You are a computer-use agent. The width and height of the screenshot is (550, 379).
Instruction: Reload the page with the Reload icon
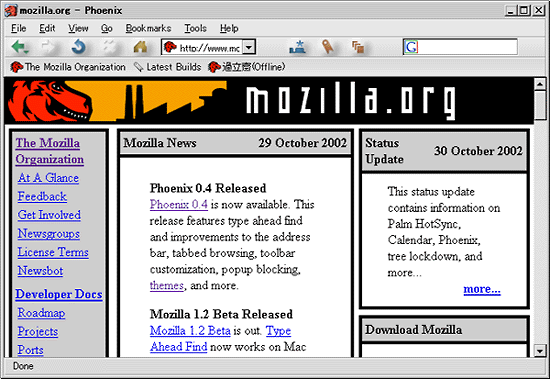78,47
